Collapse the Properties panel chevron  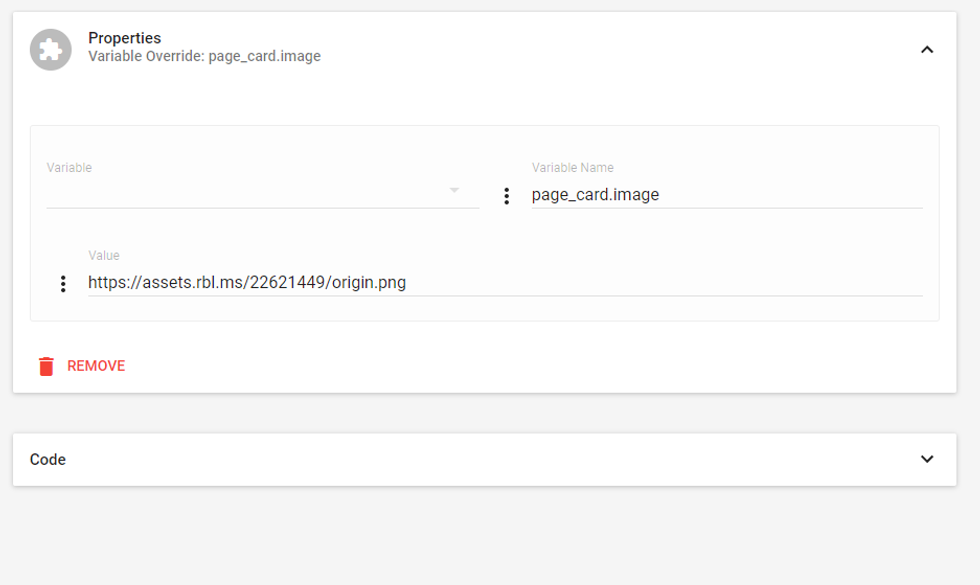pyautogui.click(x=927, y=49)
